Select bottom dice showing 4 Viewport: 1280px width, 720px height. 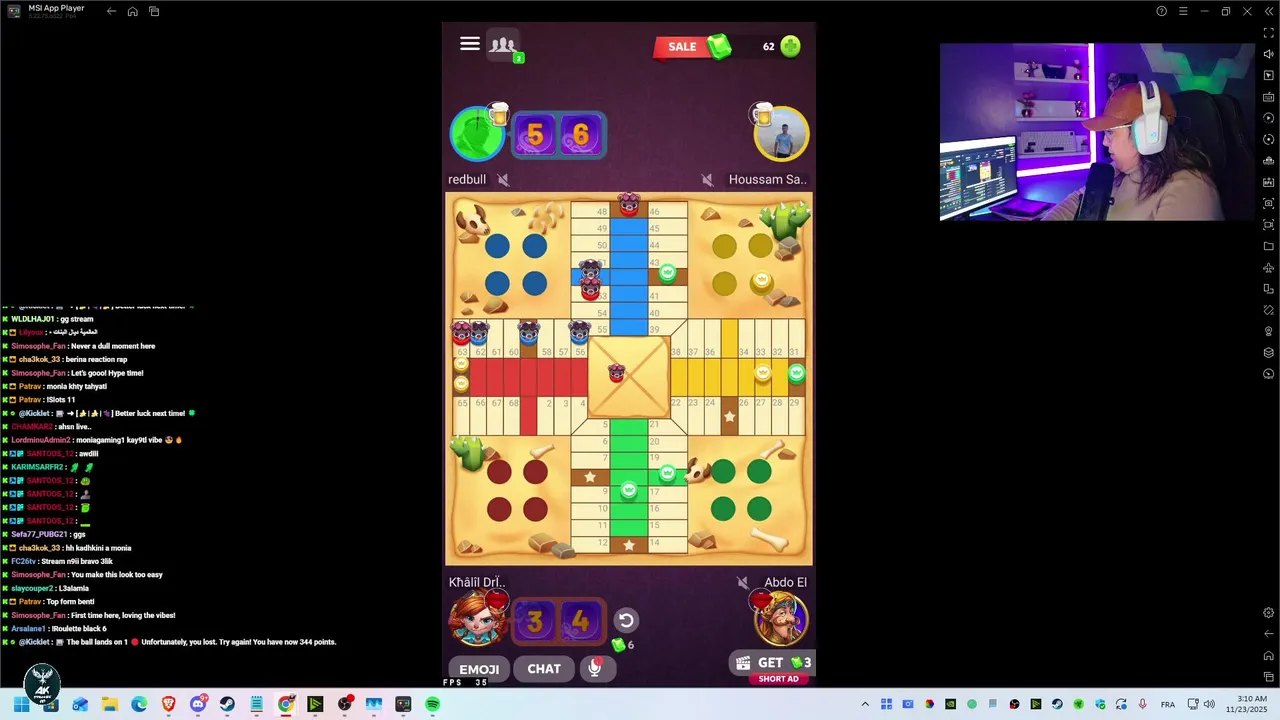(x=581, y=622)
